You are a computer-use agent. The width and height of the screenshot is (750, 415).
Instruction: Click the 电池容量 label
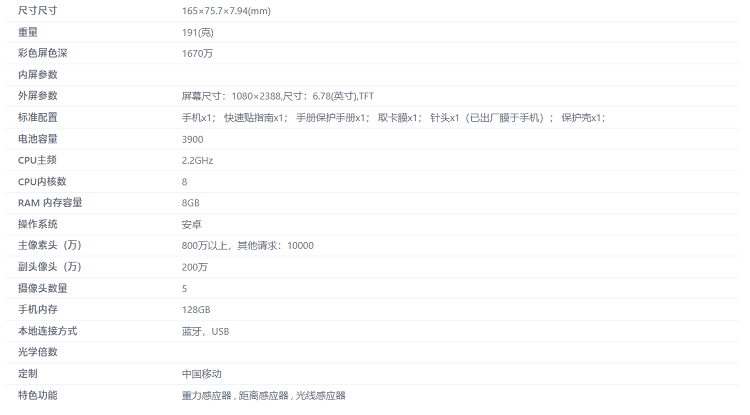click(x=38, y=139)
